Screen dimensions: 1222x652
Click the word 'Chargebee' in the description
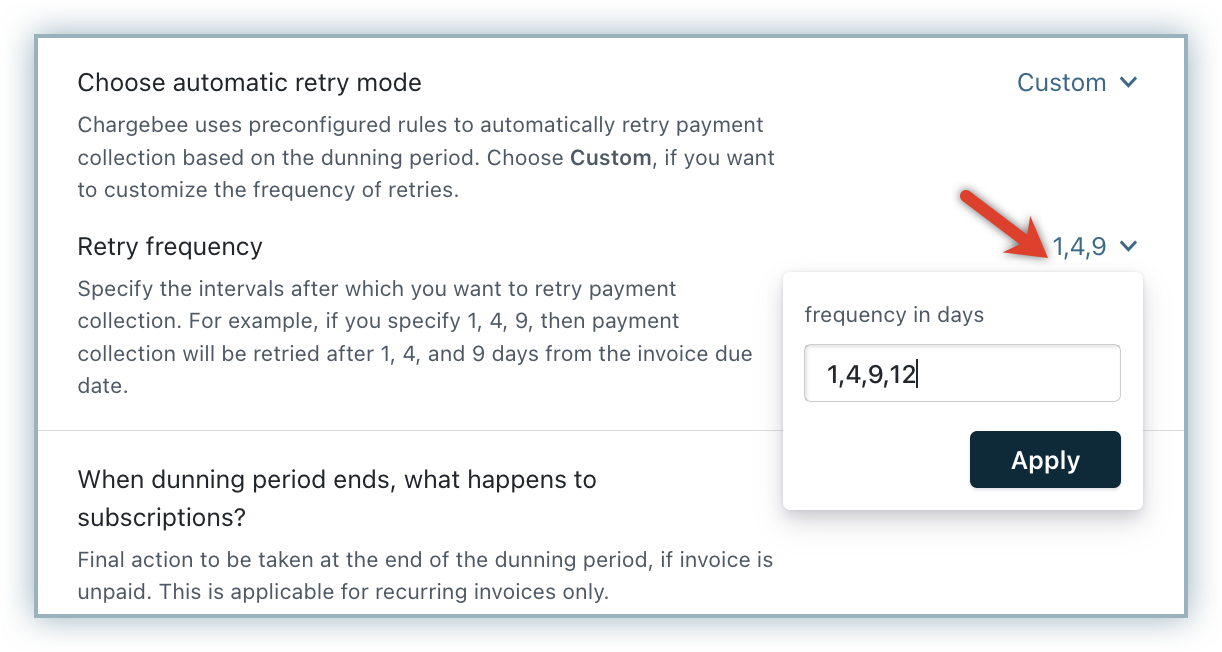(127, 127)
